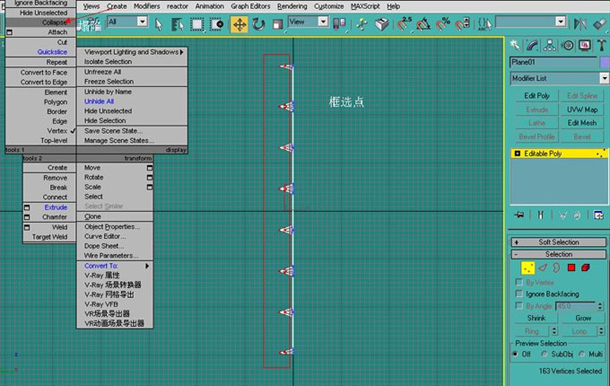610x386 pixels.
Task: Open the Named Selection Sets dropdown
Action: pos(560,21)
